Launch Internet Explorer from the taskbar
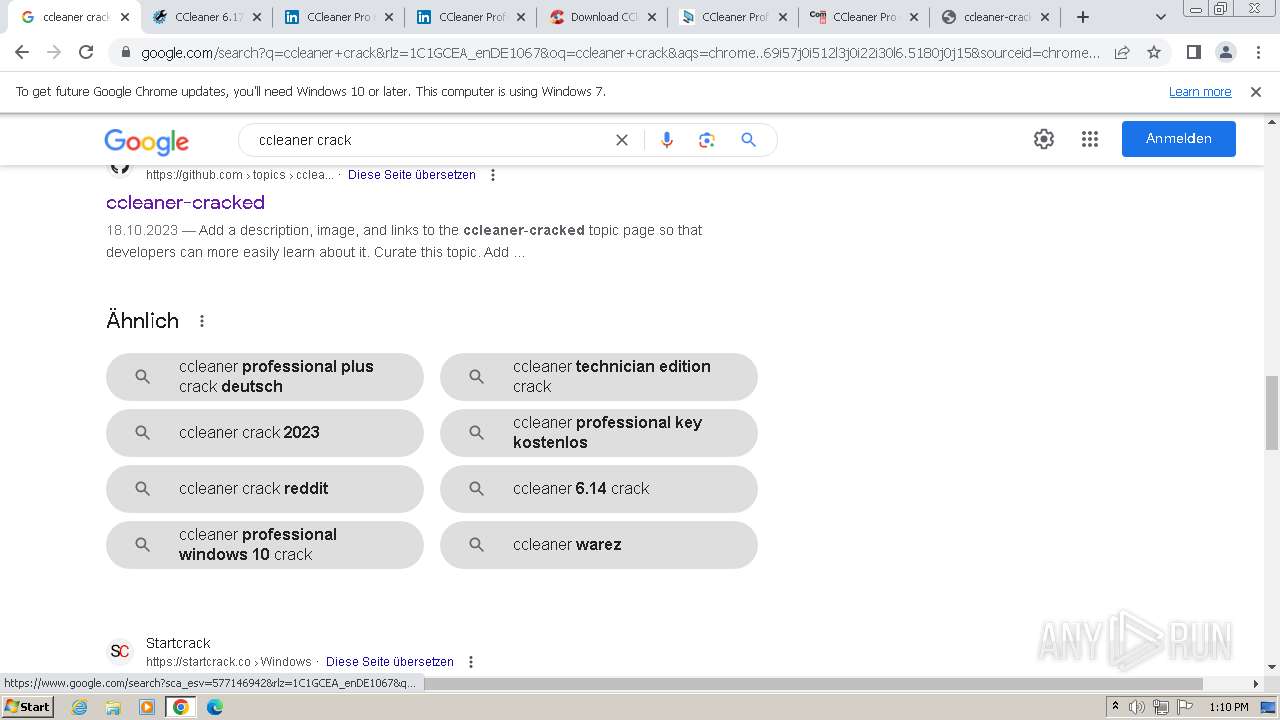This screenshot has width=1280, height=720. point(80,707)
